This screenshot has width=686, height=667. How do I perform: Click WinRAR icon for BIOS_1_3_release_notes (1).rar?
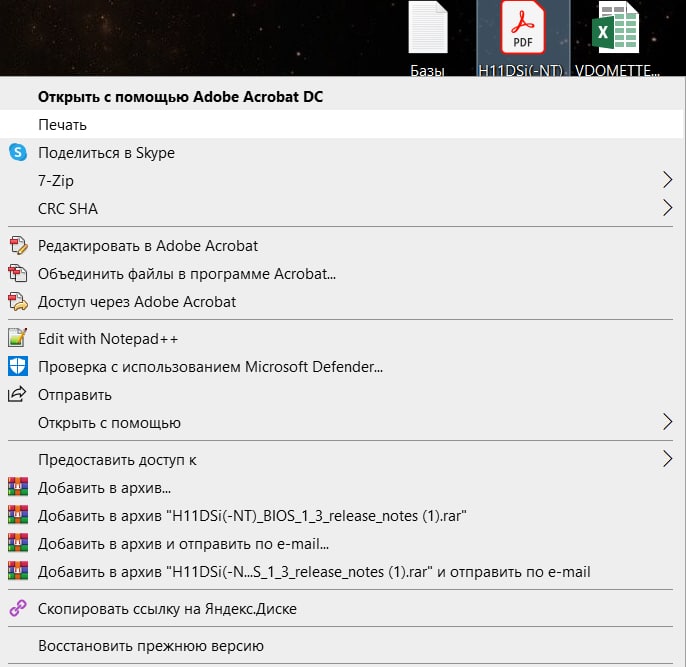tap(18, 515)
